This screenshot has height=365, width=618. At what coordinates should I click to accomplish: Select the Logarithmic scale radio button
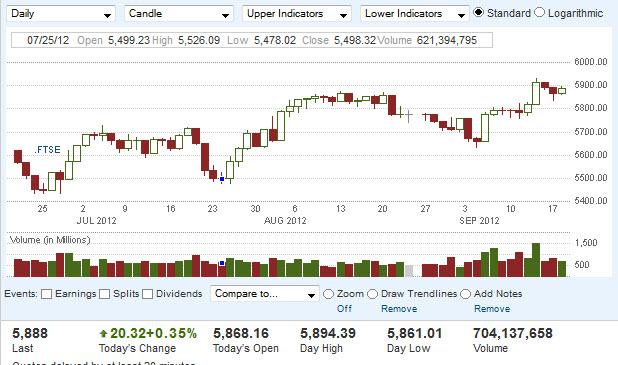point(539,13)
